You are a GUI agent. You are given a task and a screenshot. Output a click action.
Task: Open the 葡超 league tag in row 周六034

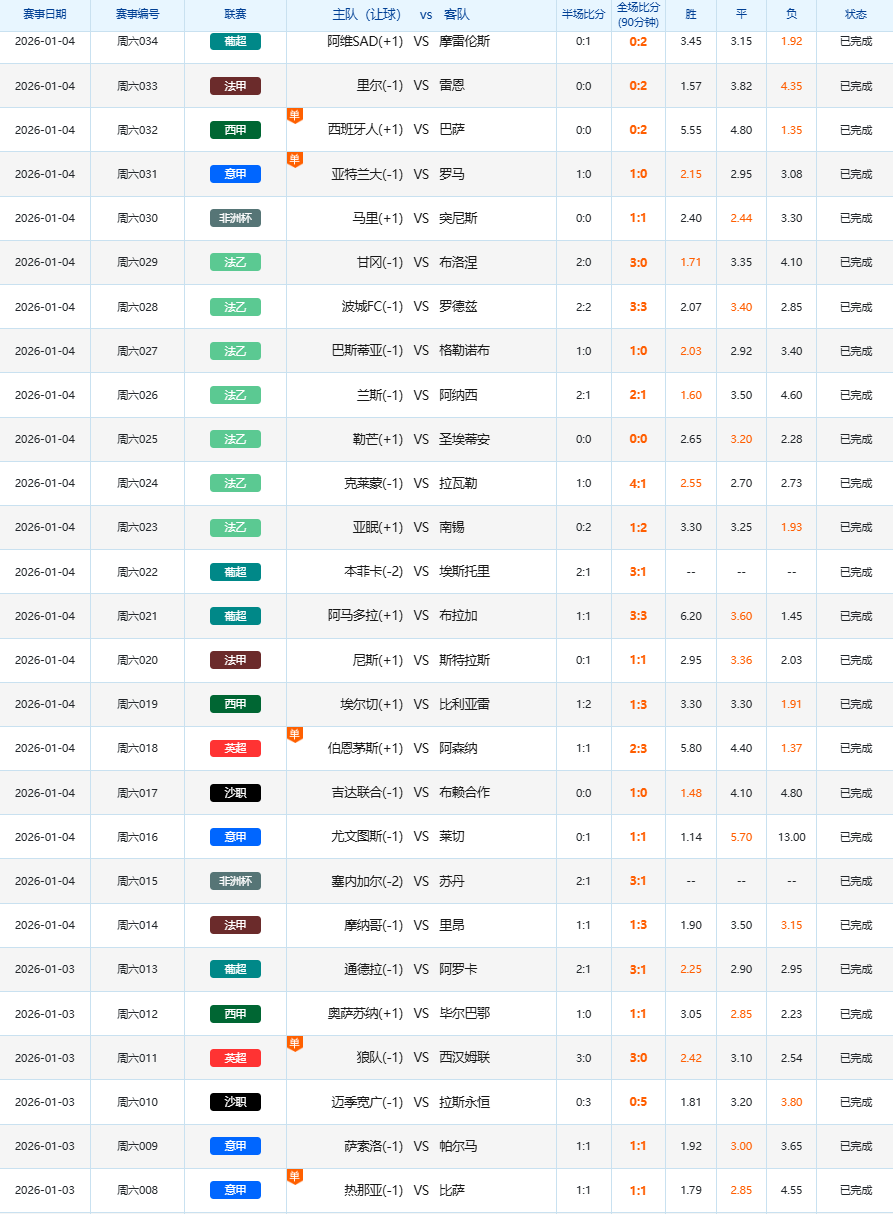coord(235,42)
